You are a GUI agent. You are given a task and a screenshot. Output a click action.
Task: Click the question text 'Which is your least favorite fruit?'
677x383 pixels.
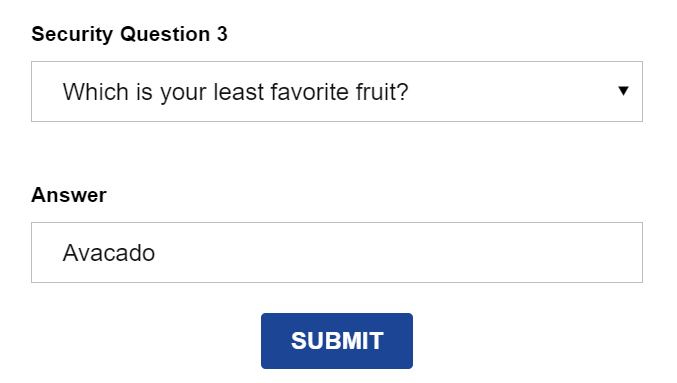click(x=235, y=92)
